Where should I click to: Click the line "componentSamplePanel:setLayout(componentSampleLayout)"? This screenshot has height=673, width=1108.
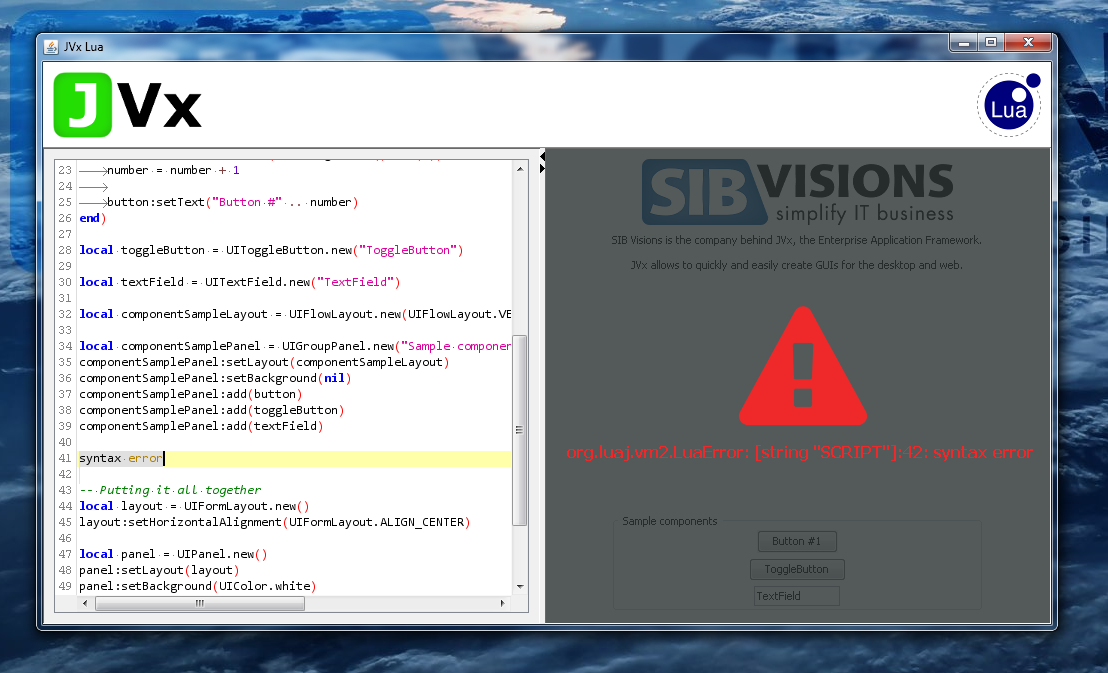coord(264,362)
